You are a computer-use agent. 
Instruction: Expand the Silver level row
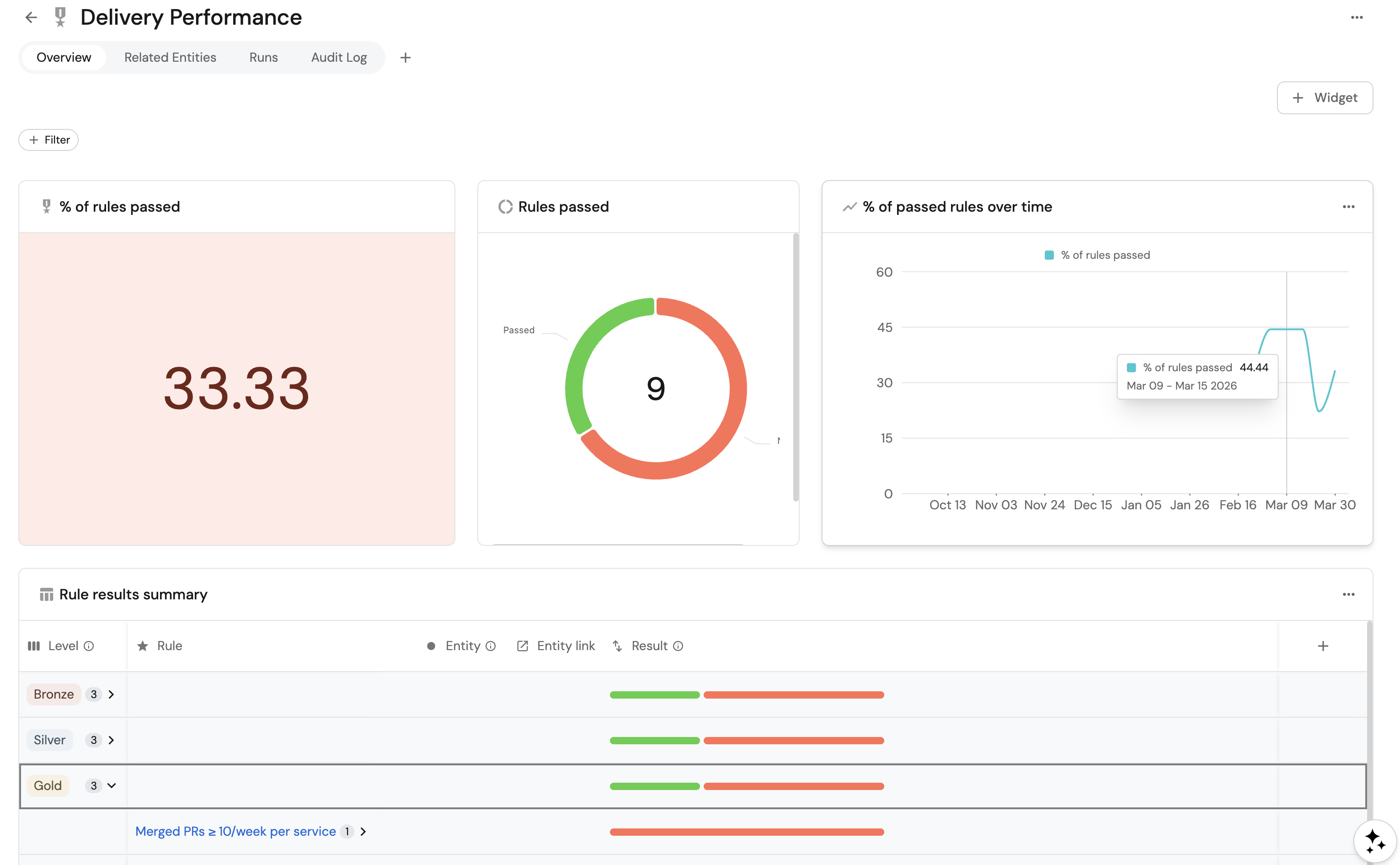pyautogui.click(x=112, y=740)
